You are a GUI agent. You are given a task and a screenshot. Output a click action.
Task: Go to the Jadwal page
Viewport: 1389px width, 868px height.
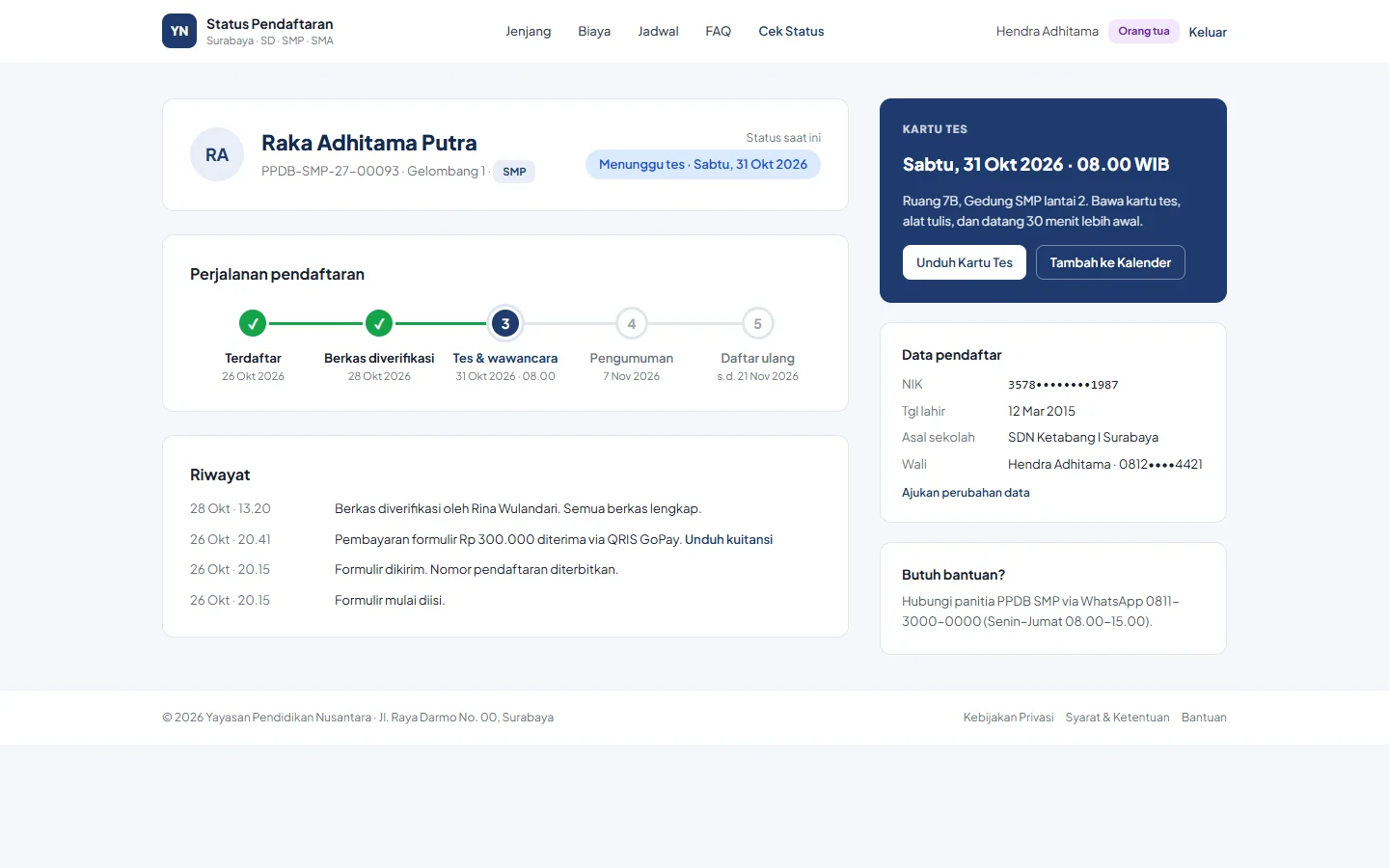tap(659, 32)
